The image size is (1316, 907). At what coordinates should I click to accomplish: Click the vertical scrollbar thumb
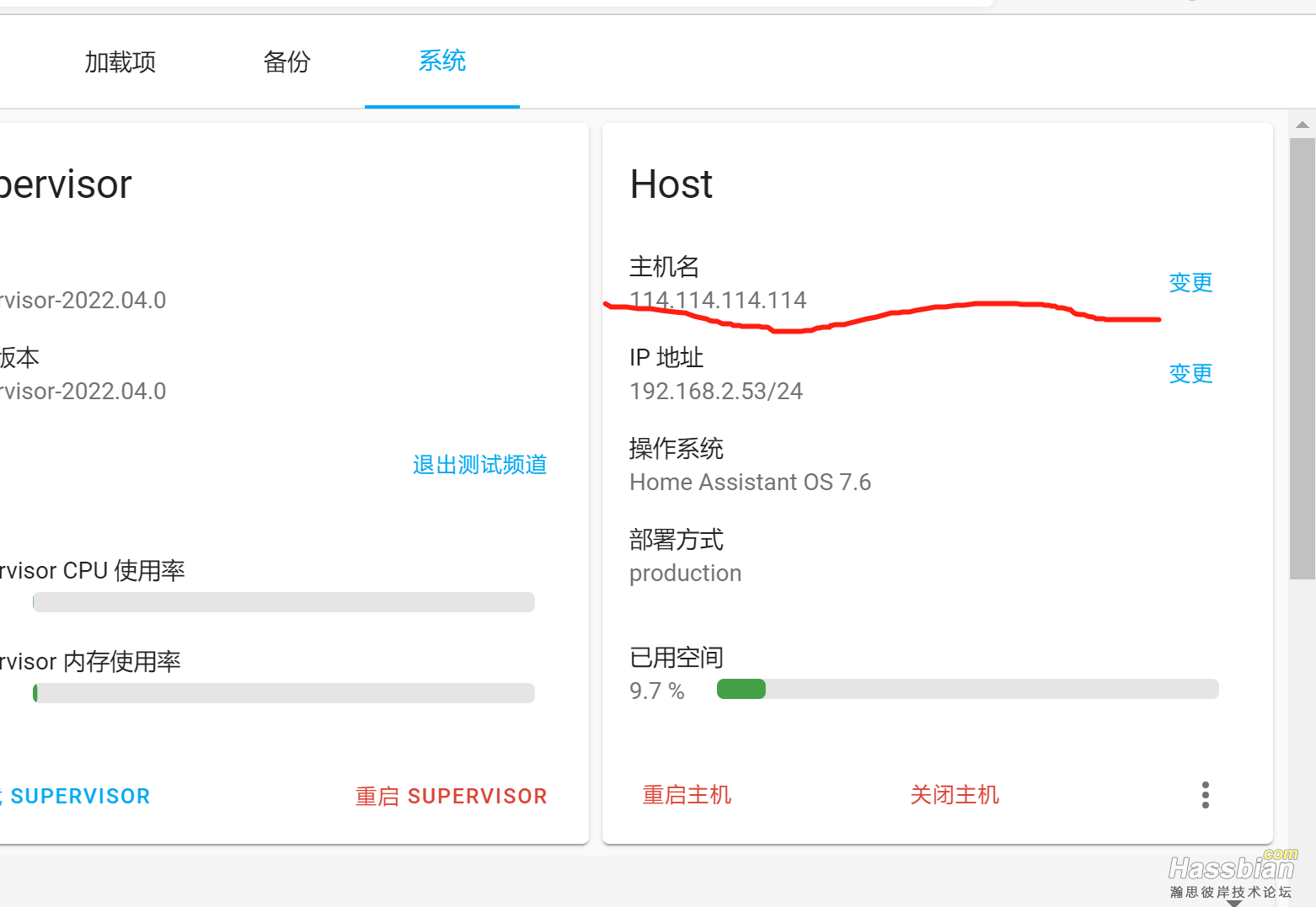(x=1302, y=359)
